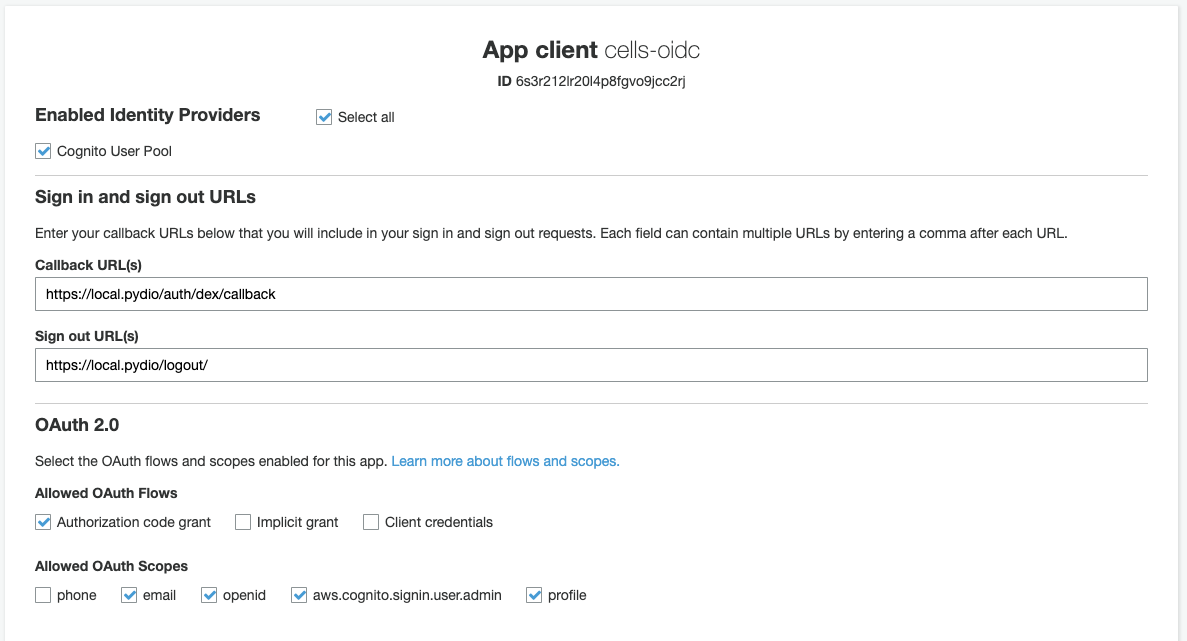The image size is (1187, 641).
Task: Click the Allowed OAuth Flows label
Action: 106,493
